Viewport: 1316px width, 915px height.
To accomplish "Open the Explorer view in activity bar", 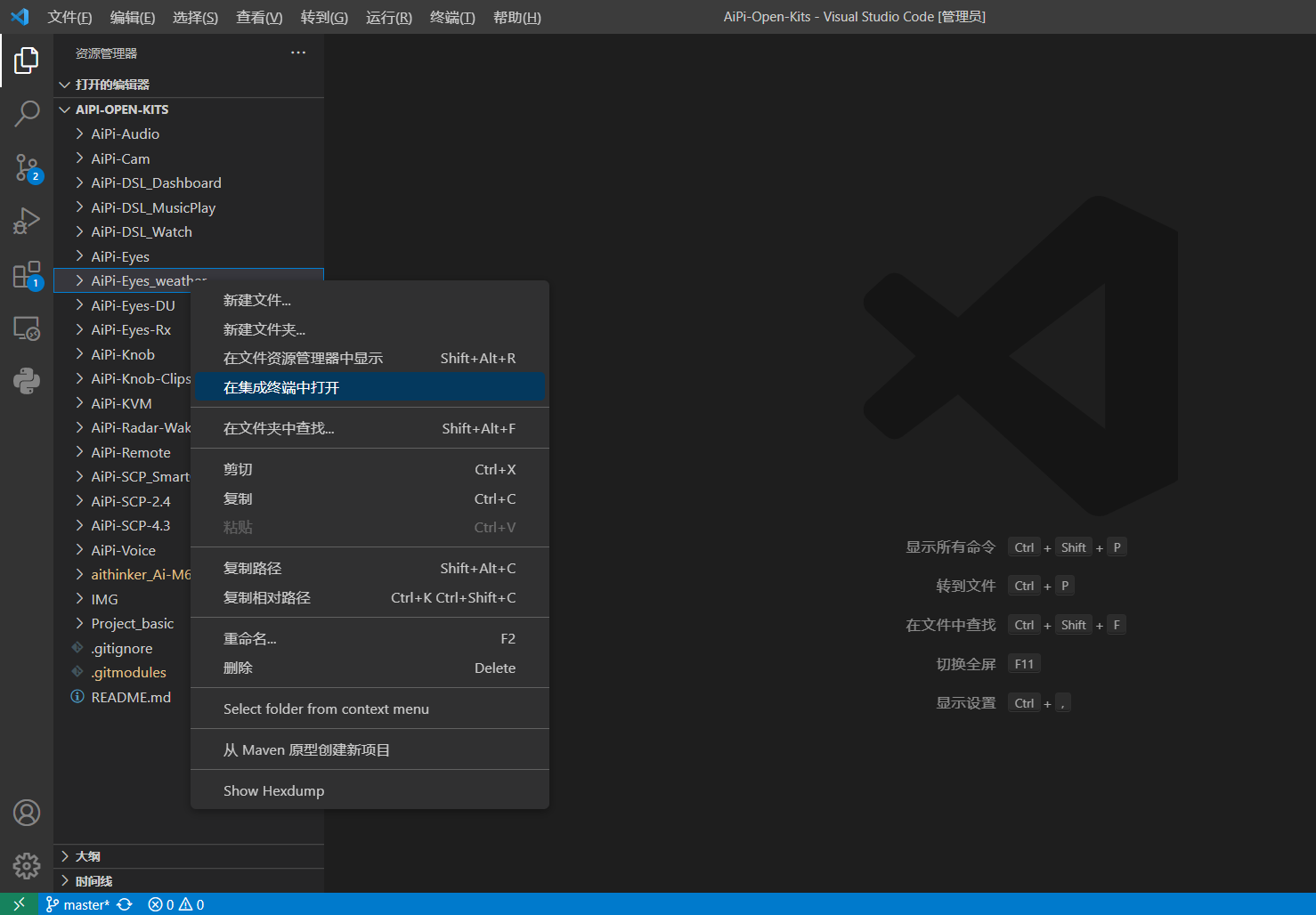I will (27, 61).
